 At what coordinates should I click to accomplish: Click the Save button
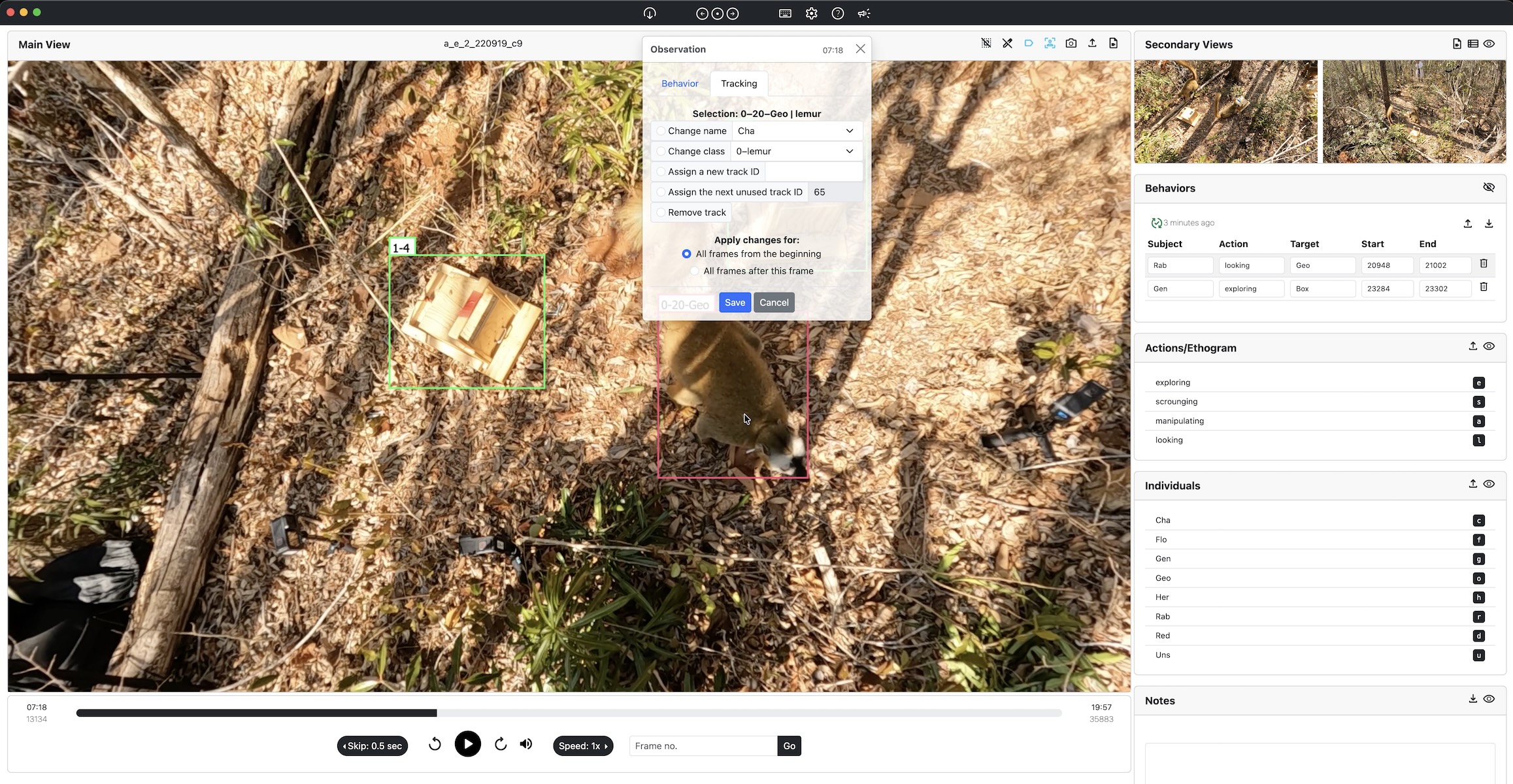[735, 302]
